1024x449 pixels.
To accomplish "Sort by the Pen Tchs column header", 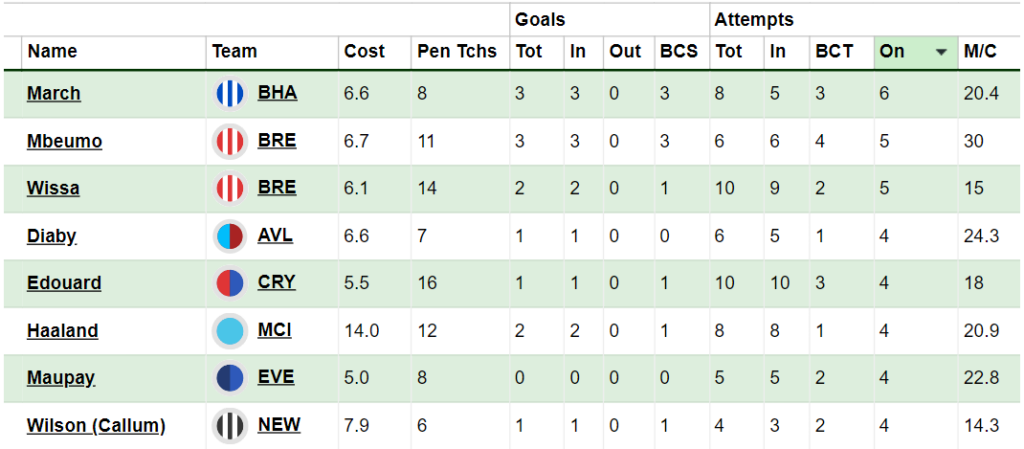I will tap(456, 52).
